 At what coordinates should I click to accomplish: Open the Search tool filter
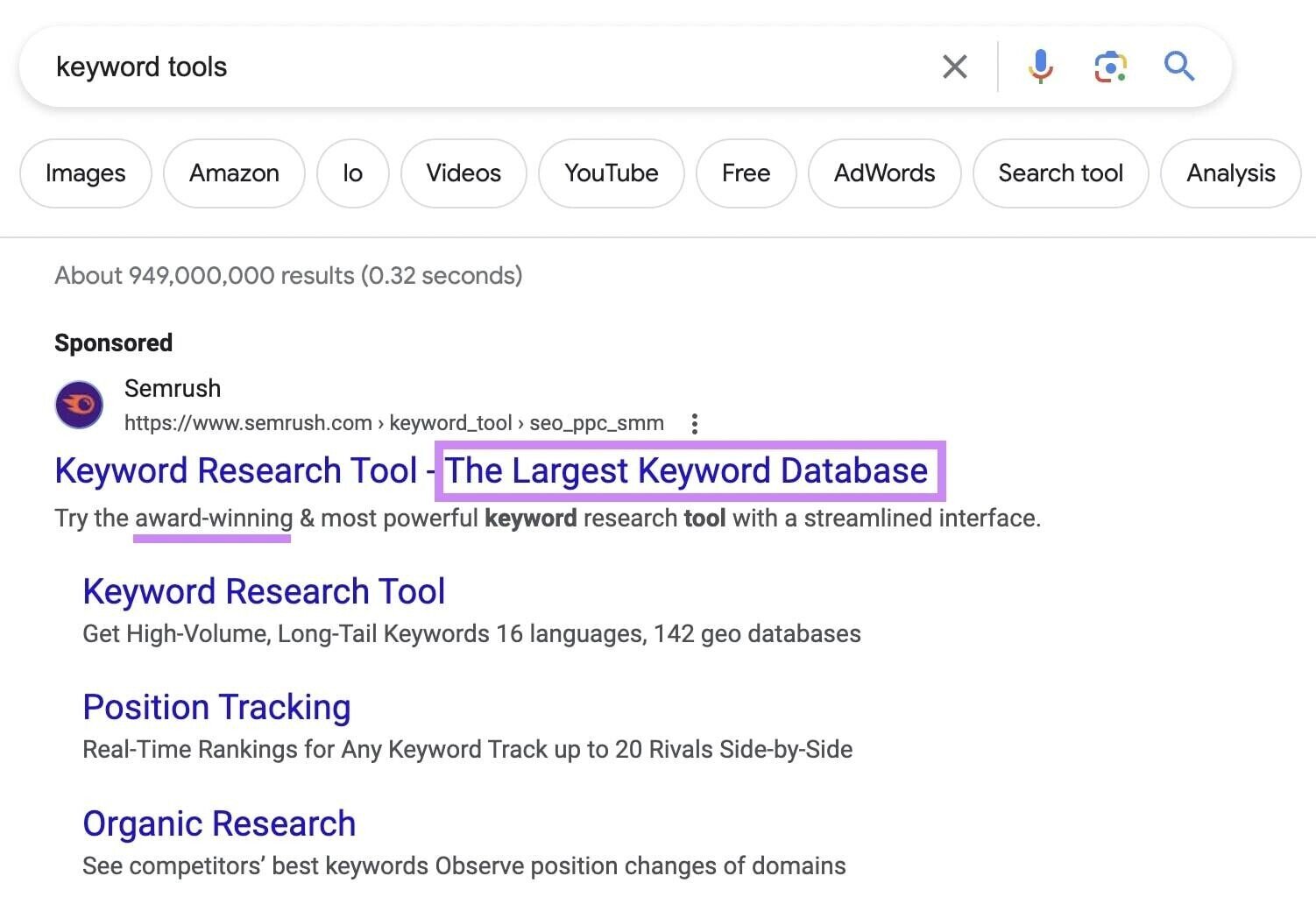pyautogui.click(x=1061, y=173)
